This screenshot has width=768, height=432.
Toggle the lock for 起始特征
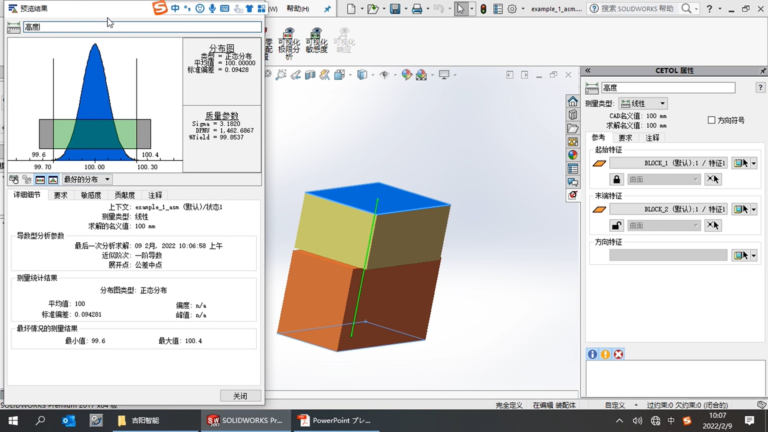[616, 179]
